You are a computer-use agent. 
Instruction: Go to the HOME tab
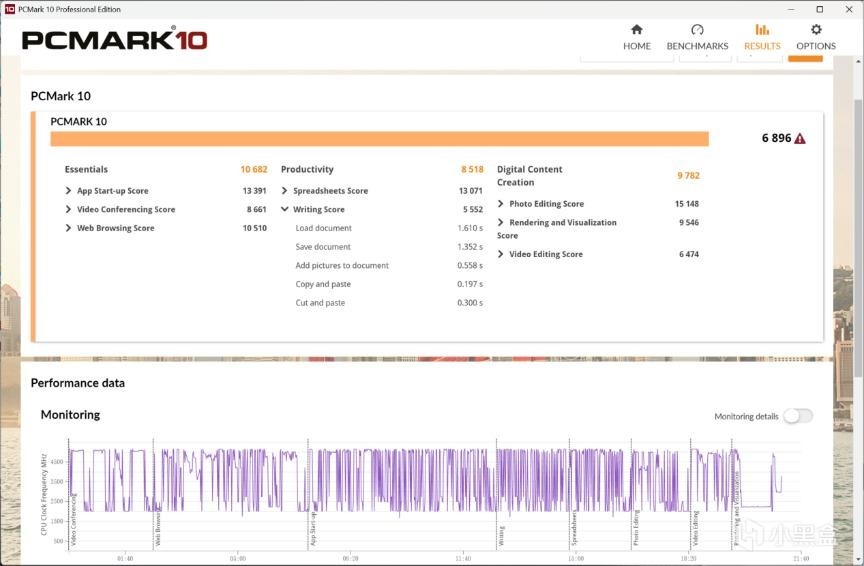click(636, 37)
